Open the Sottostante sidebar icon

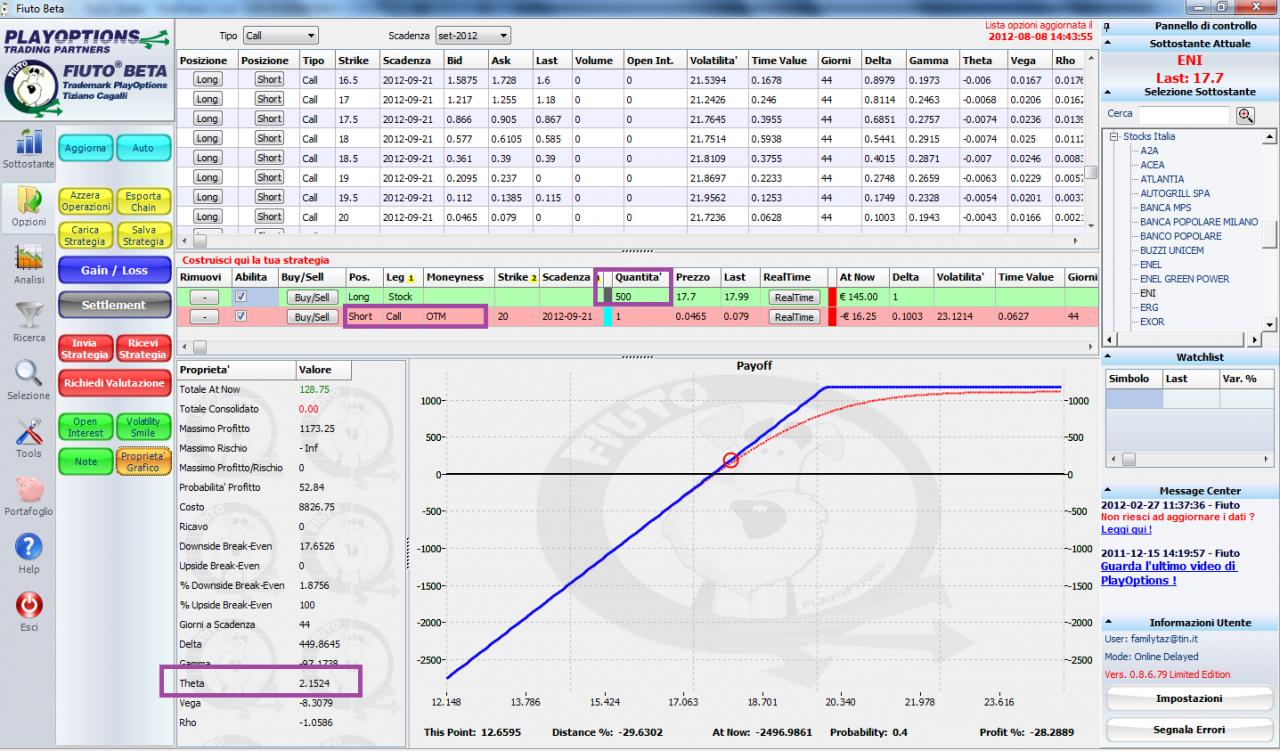click(28, 142)
